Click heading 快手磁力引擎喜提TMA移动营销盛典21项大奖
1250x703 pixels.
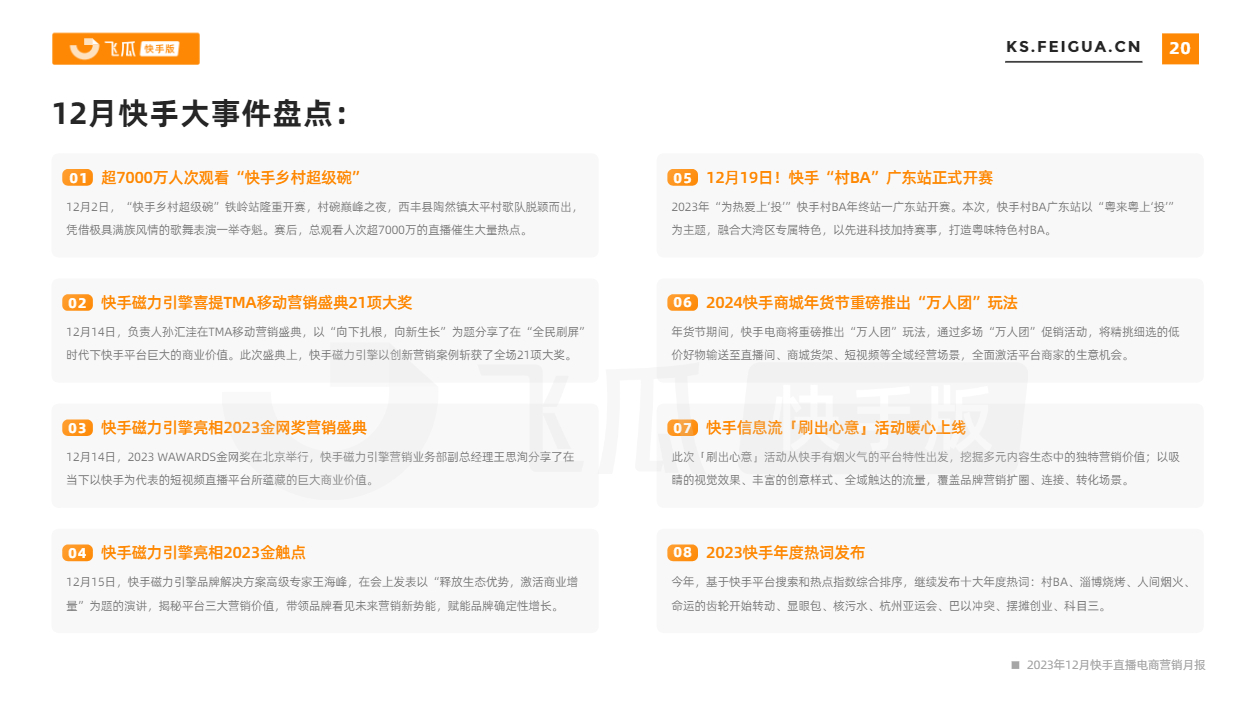tap(256, 303)
